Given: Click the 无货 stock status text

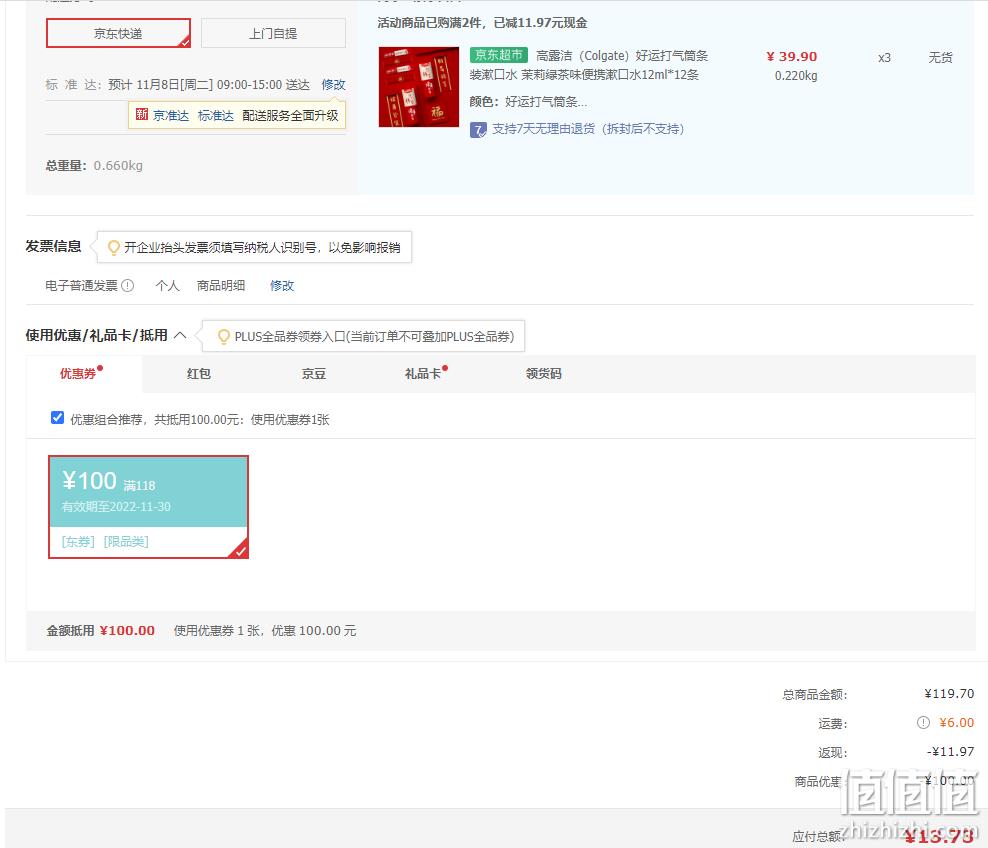Looking at the screenshot, I should click(940, 58).
